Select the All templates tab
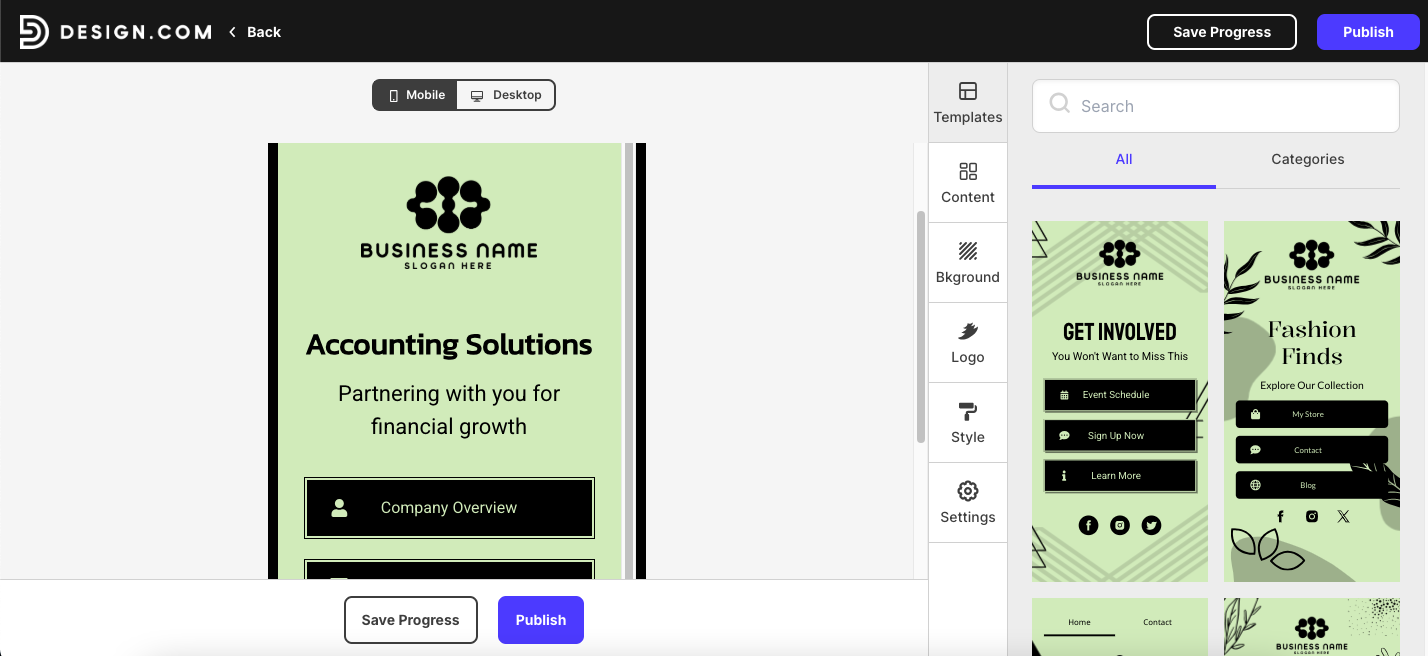Image resolution: width=1428 pixels, height=656 pixels. click(x=1123, y=159)
